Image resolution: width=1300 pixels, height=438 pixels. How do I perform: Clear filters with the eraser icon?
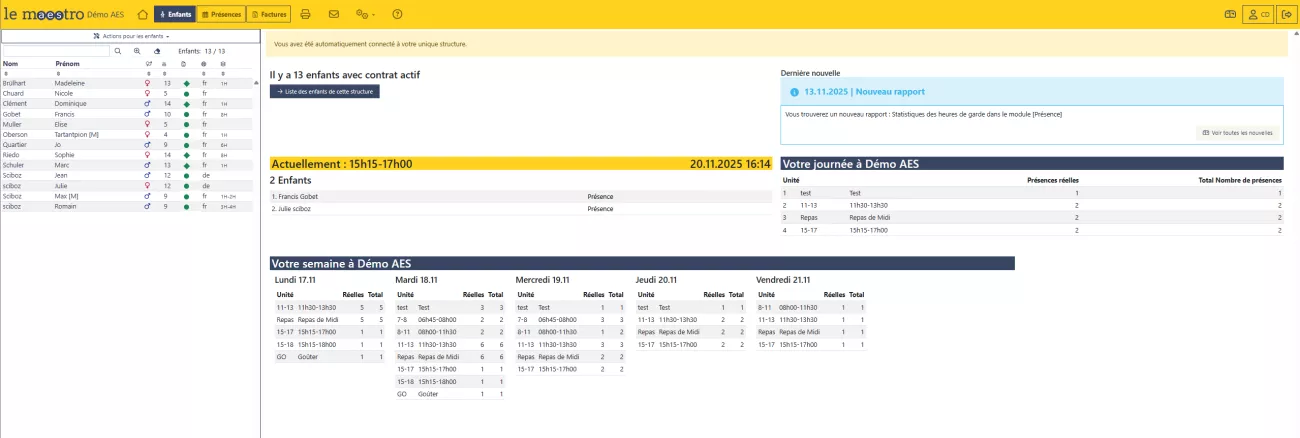click(157, 50)
